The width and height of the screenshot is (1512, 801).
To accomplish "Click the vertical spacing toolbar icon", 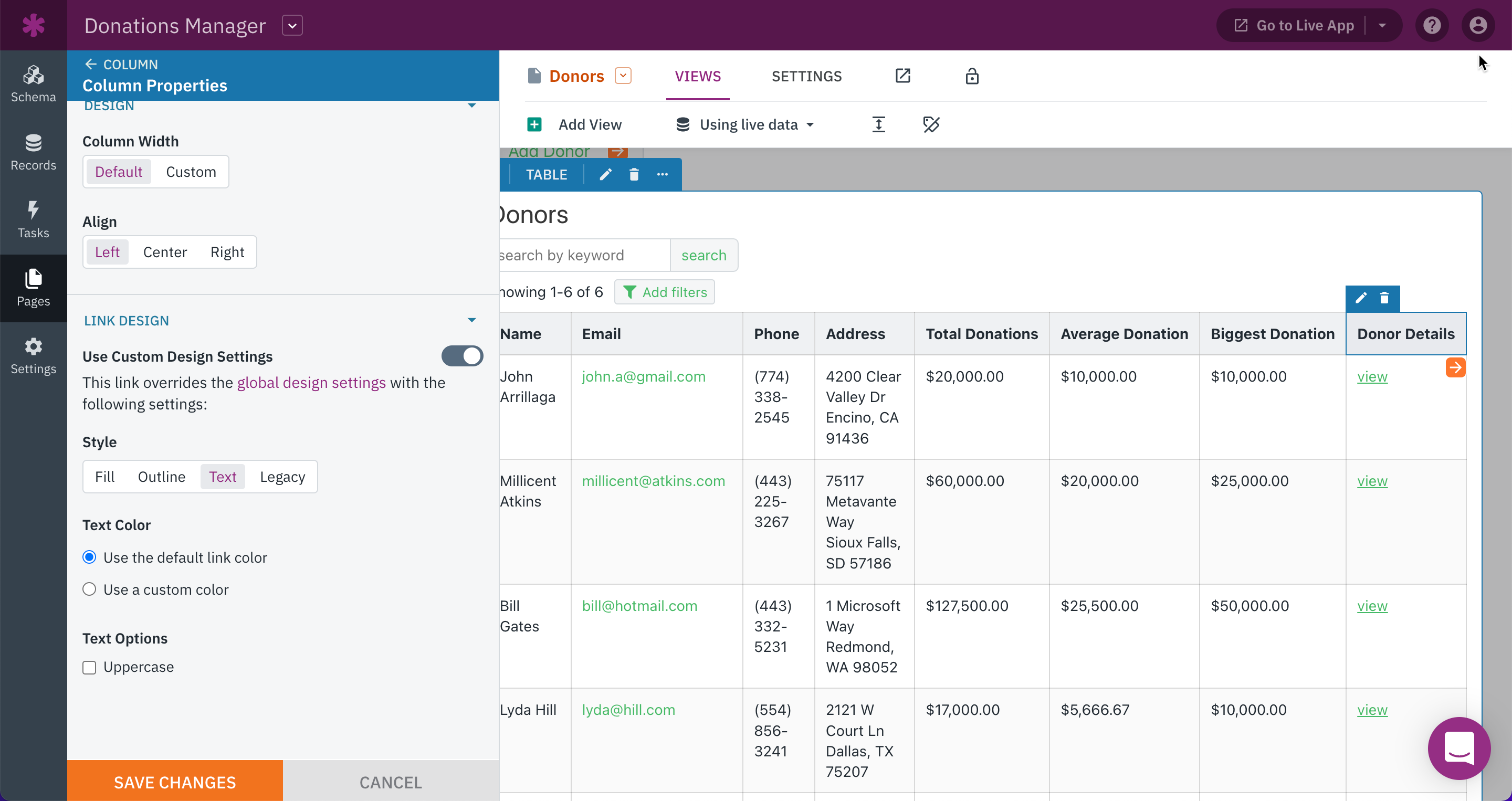I will point(879,124).
